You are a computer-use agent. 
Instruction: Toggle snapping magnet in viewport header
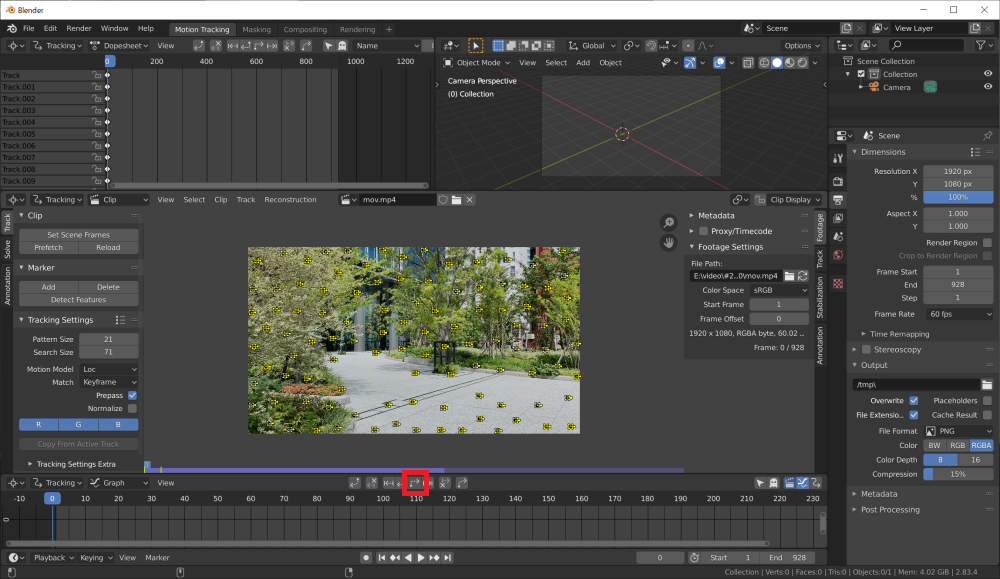[651, 45]
